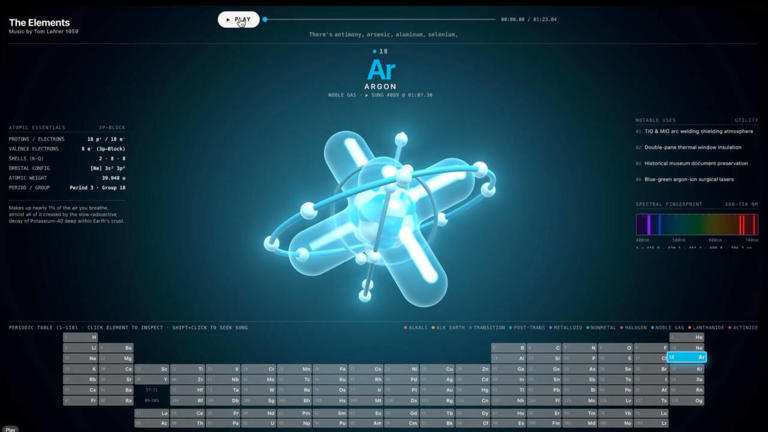
Task: Inspect the Hafnium (Hf) element
Action: (x=188, y=390)
